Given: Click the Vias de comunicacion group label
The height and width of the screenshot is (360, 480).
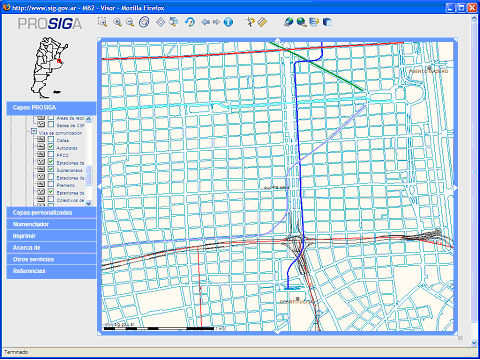Looking at the screenshot, I should point(60,133).
